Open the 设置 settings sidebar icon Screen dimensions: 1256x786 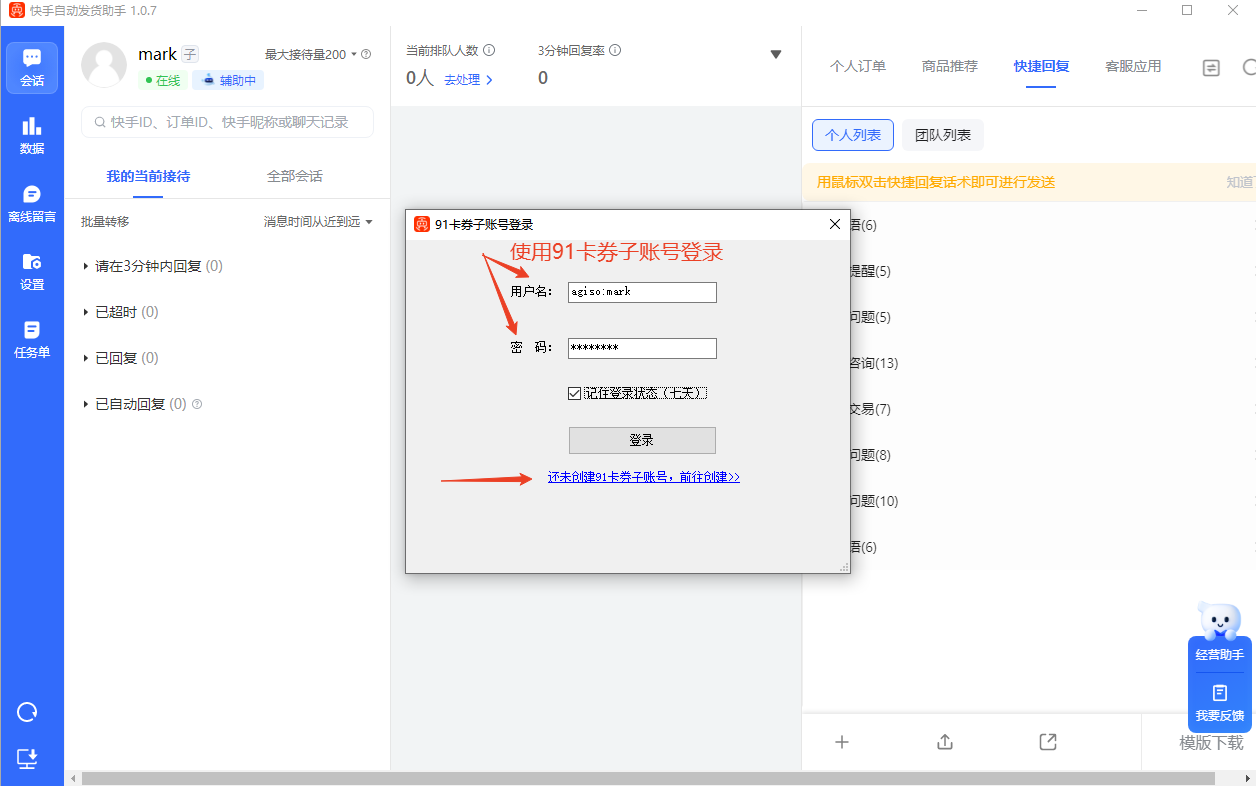coord(32,271)
